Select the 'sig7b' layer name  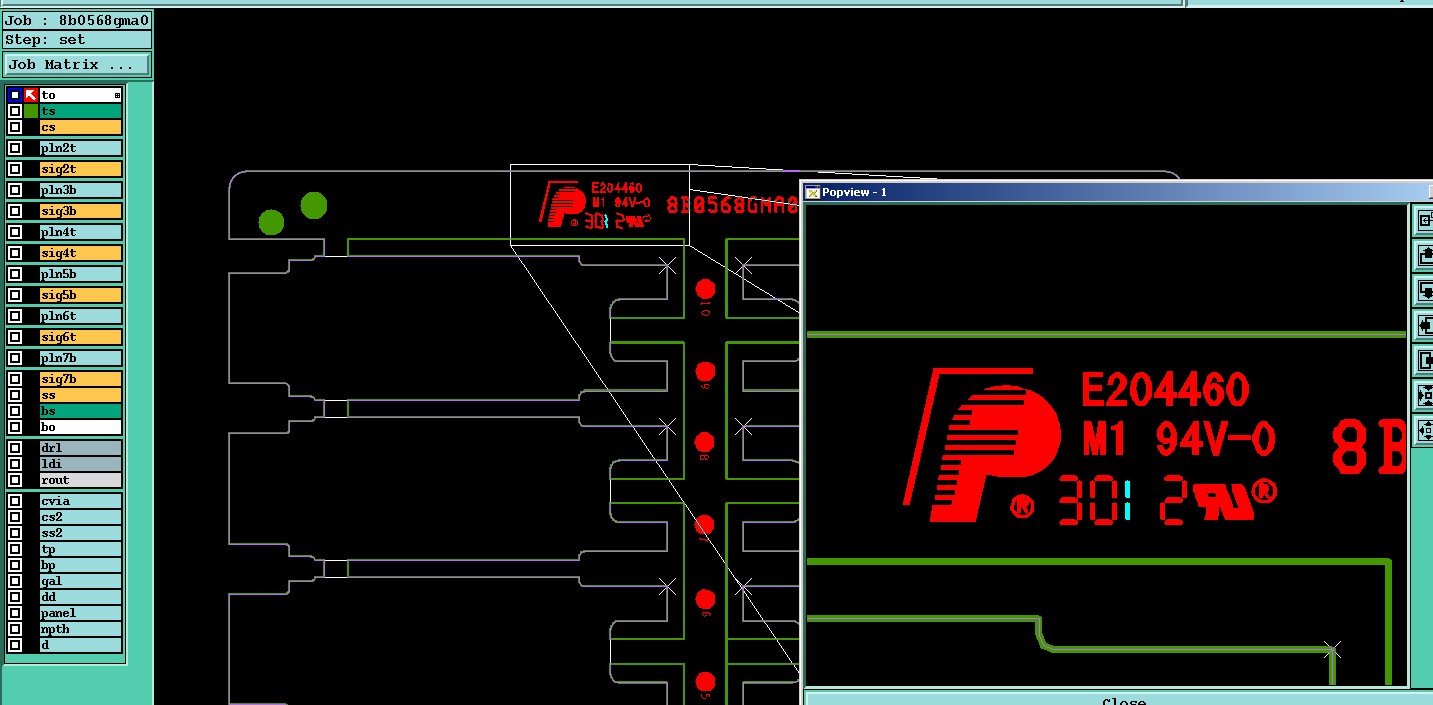pos(81,379)
